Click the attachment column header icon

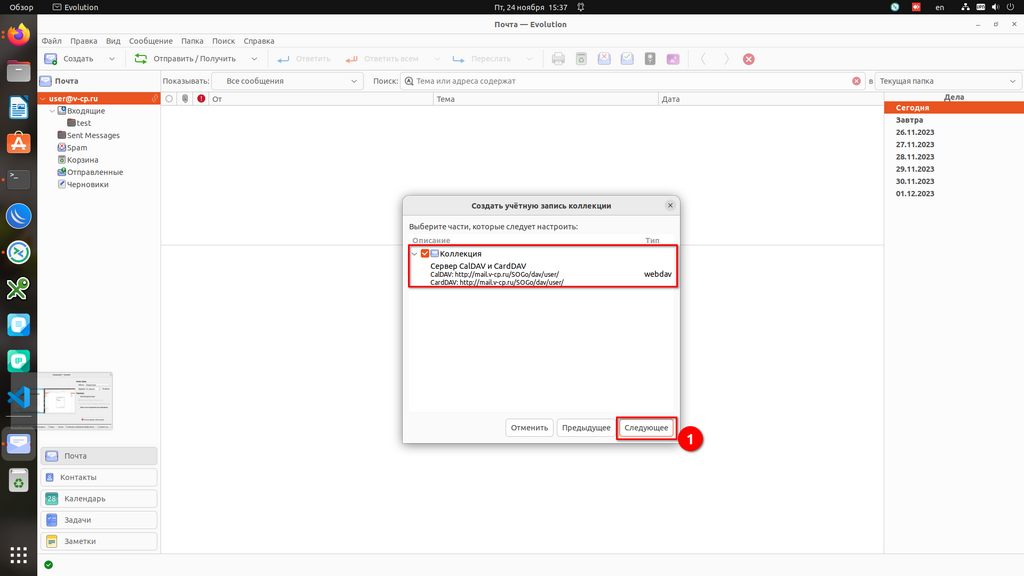pos(185,99)
